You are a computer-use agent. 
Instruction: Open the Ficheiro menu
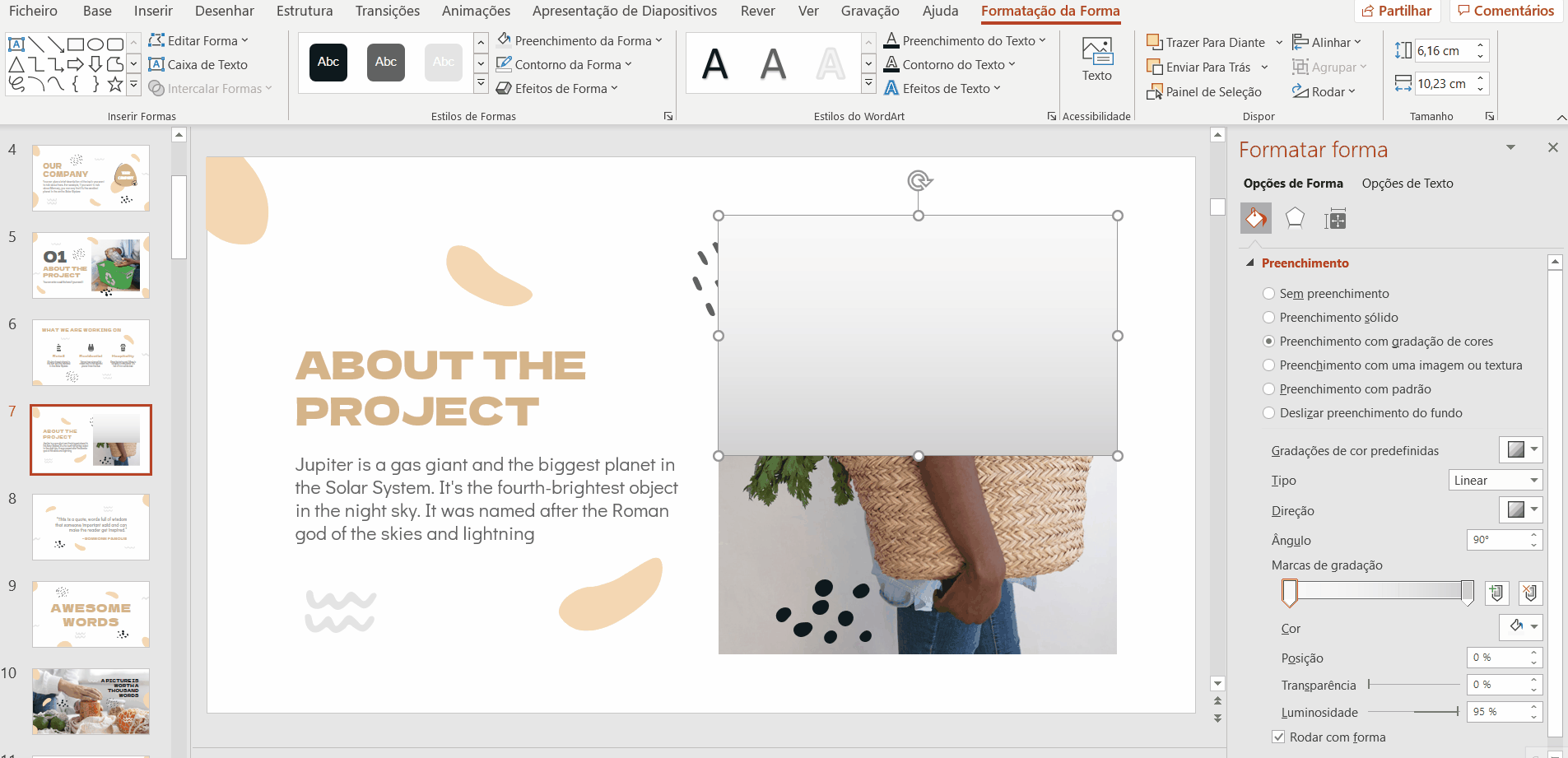[33, 11]
